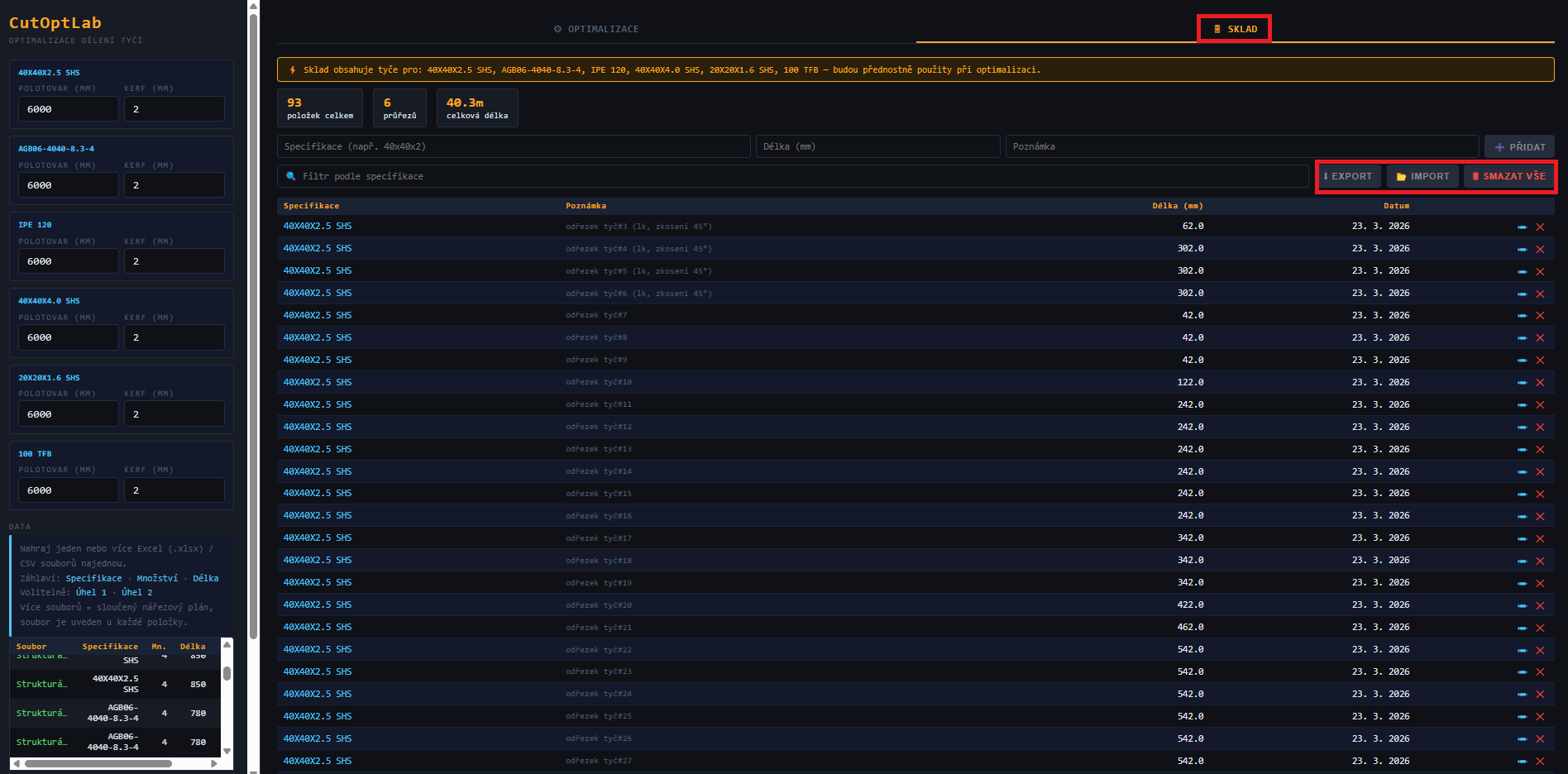This screenshot has height=774, width=1568.
Task: Click the Polotovar field for IPE 120
Action: [68, 261]
